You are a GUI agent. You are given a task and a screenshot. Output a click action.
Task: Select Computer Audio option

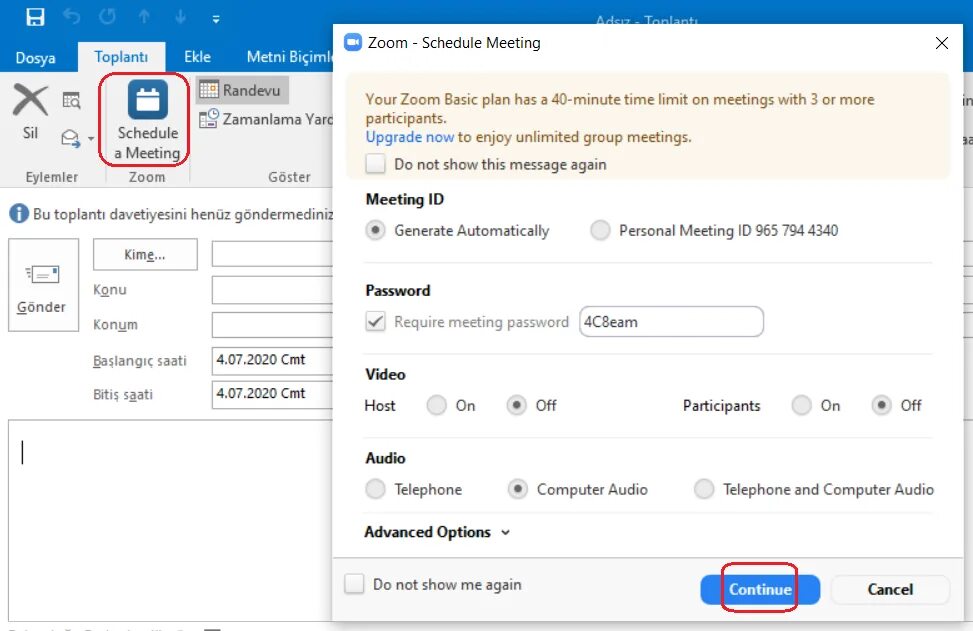(x=518, y=489)
